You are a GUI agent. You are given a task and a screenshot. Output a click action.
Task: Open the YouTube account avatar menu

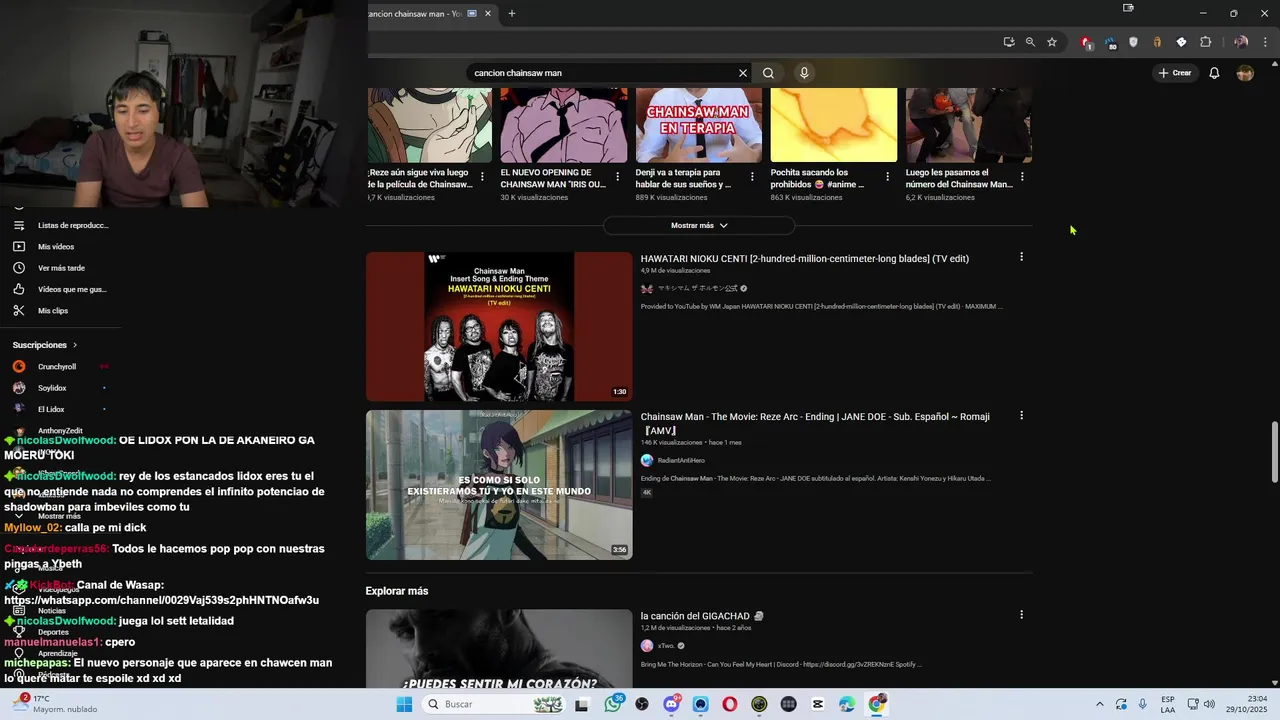[x=1245, y=73]
